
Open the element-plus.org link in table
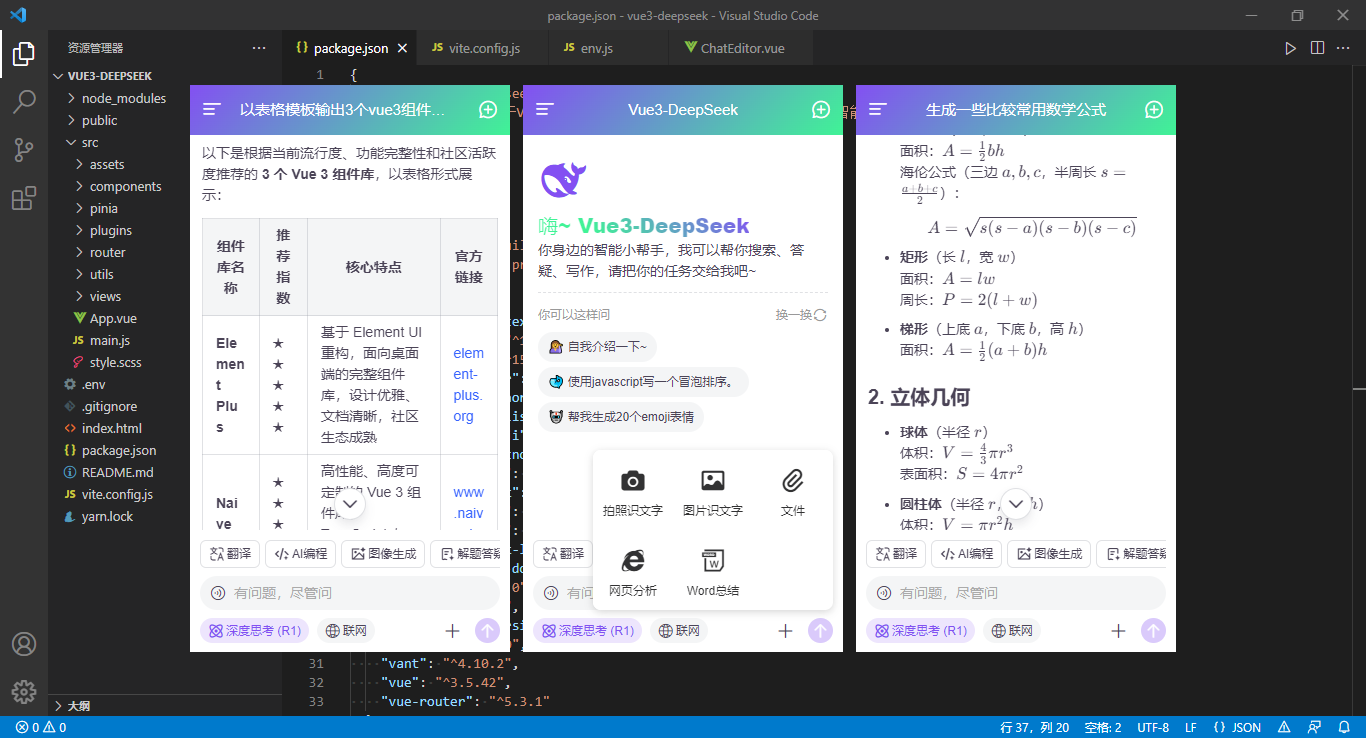pyautogui.click(x=468, y=385)
